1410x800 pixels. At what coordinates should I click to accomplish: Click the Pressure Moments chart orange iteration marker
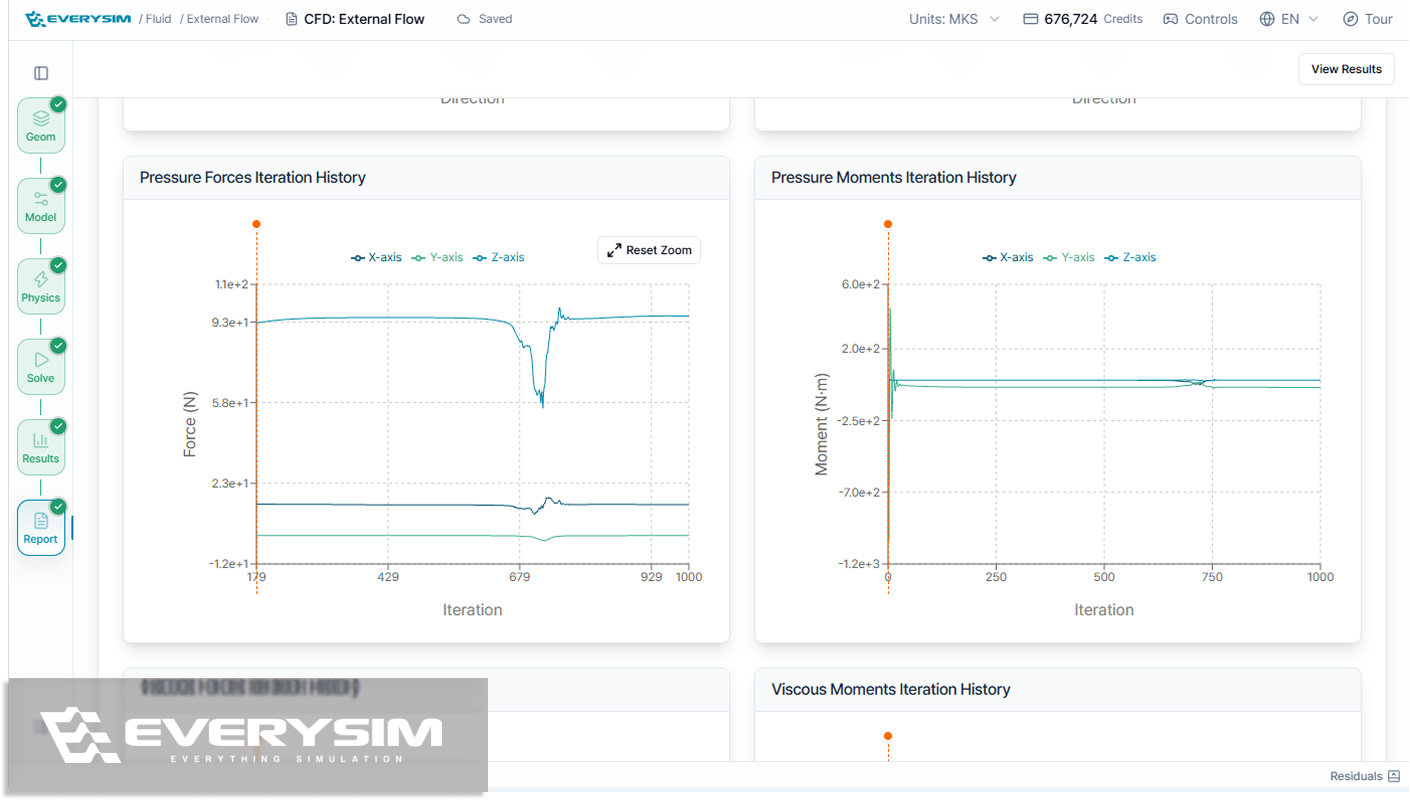coord(888,224)
